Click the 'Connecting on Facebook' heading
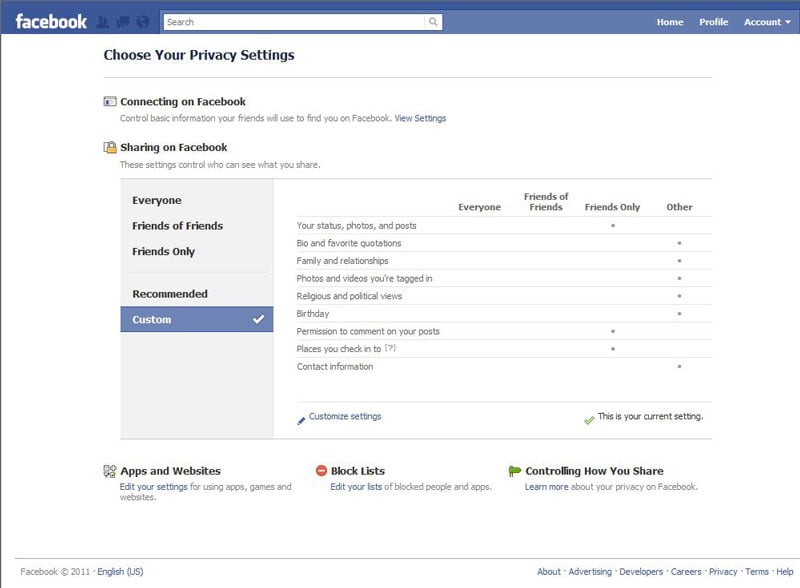 coord(183,102)
